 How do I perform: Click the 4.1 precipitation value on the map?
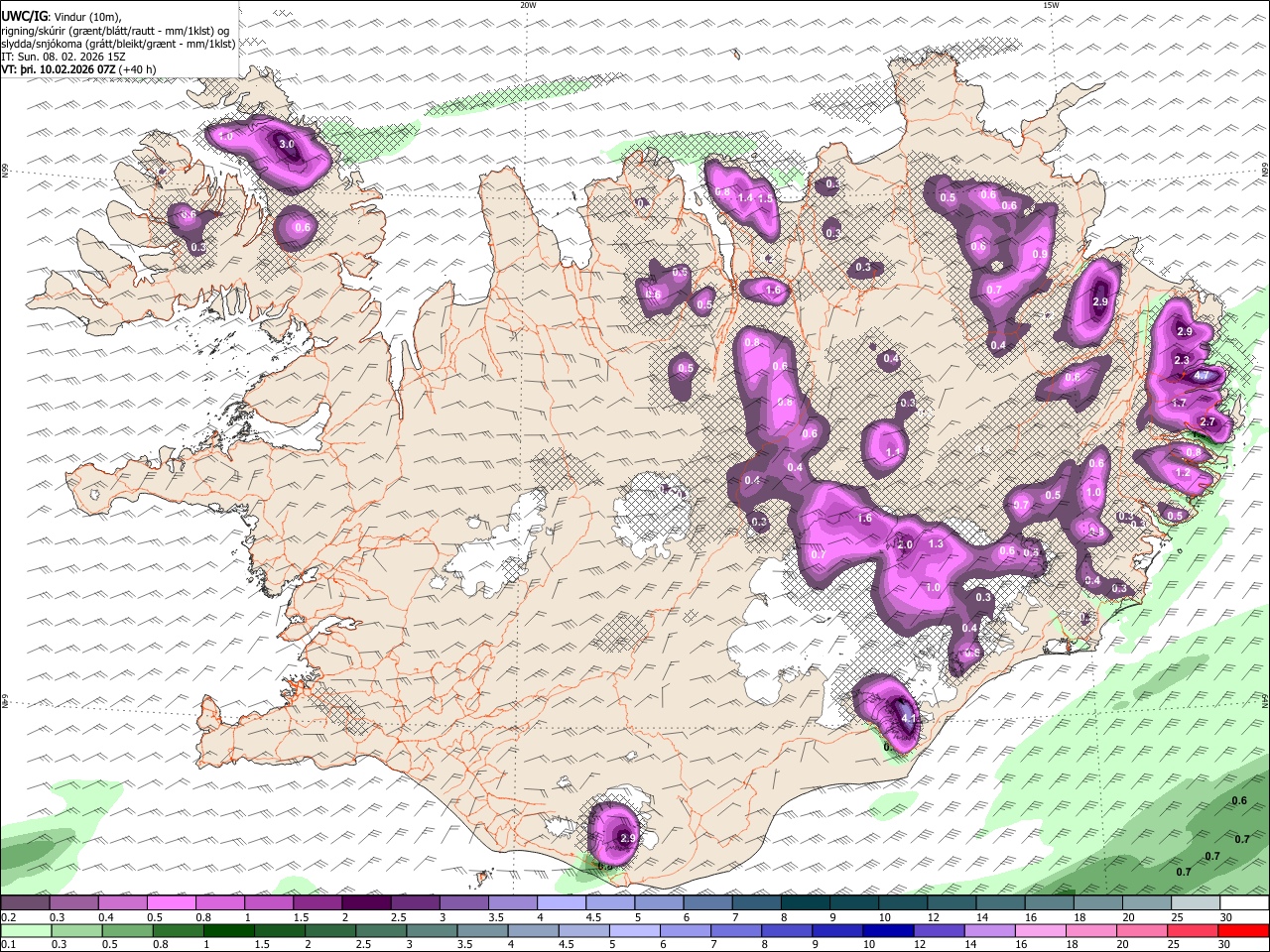coord(907,717)
